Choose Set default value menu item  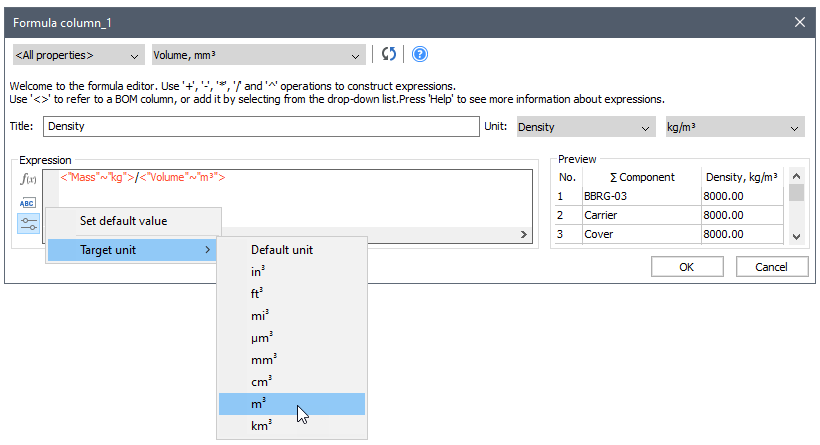tap(124, 221)
